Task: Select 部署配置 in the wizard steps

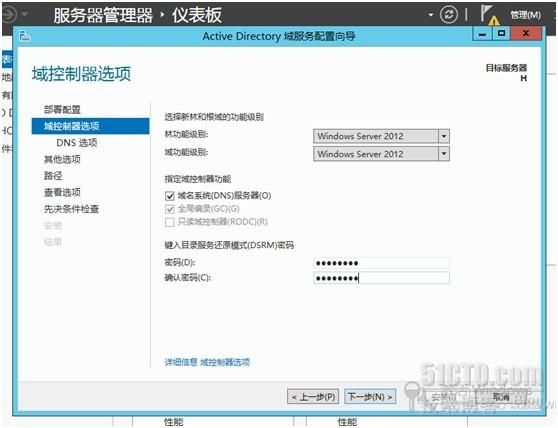Action: [x=62, y=110]
